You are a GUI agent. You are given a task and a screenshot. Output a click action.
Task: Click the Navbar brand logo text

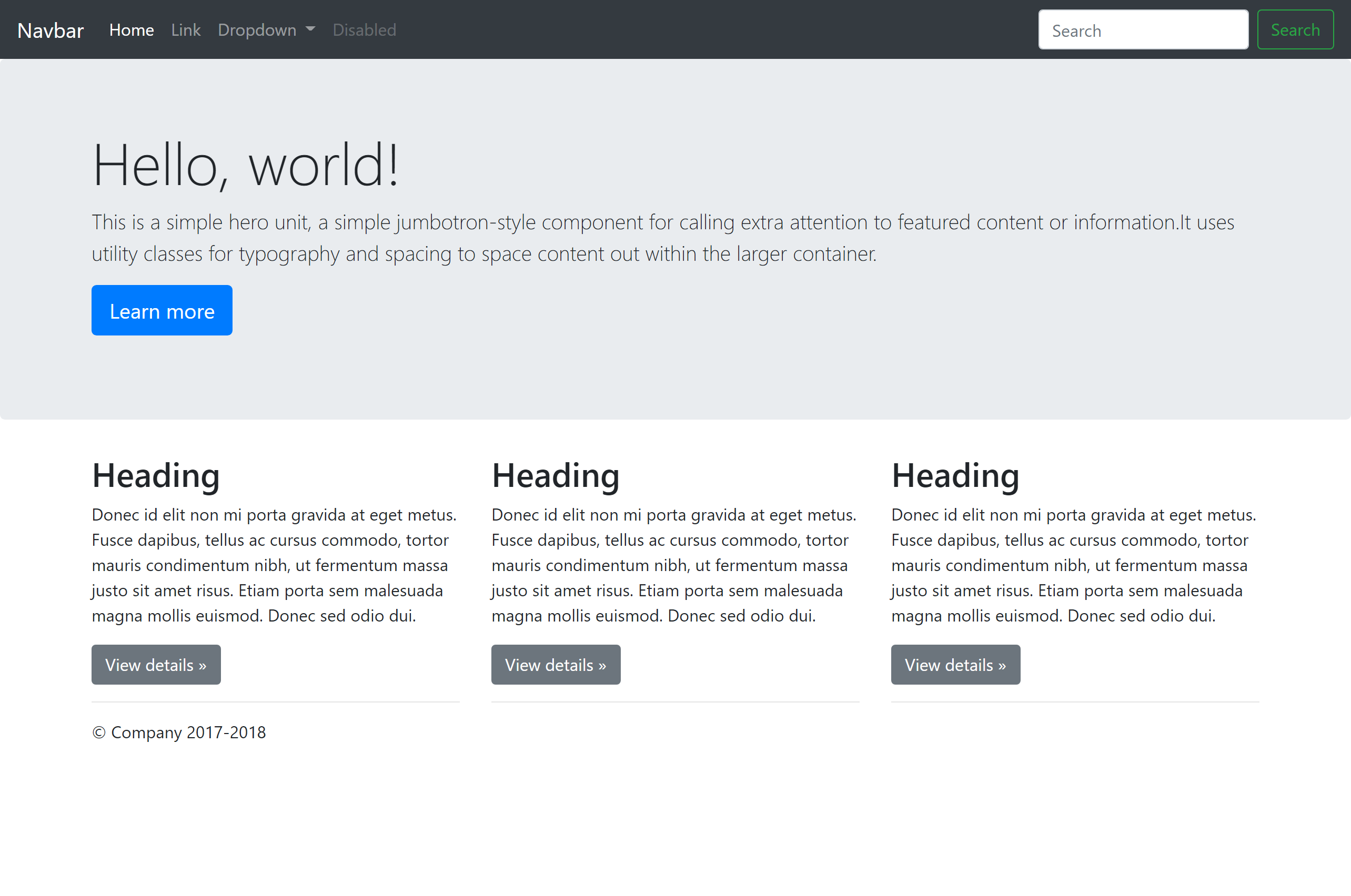(51, 30)
